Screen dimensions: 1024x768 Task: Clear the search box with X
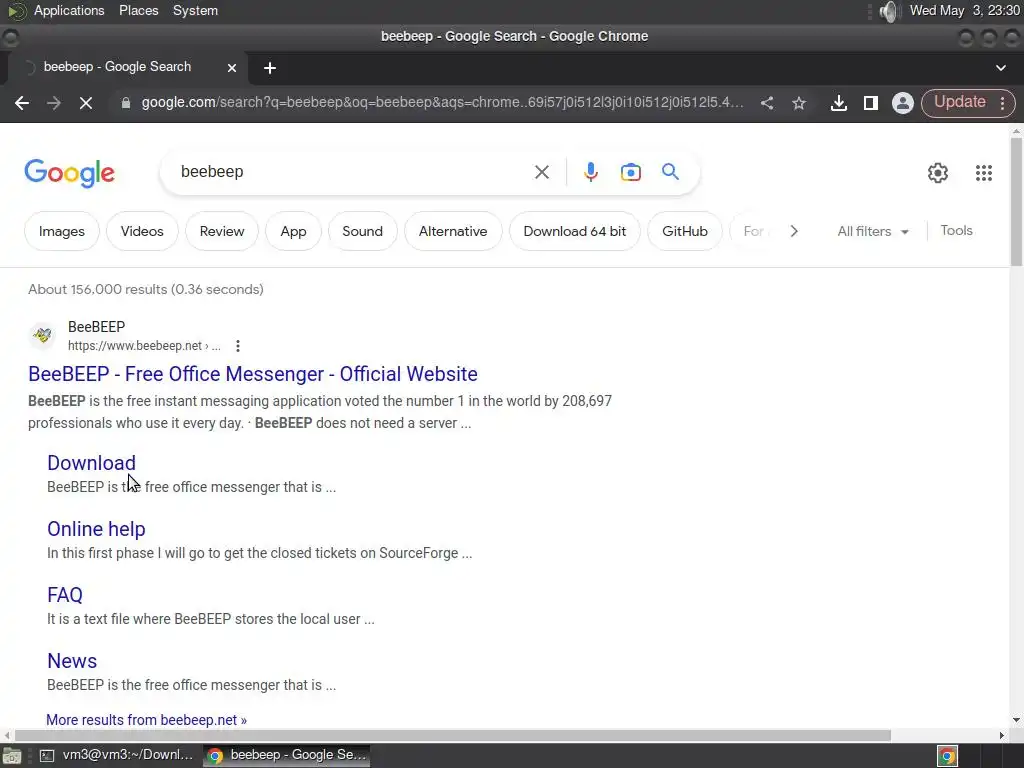pyautogui.click(x=541, y=172)
